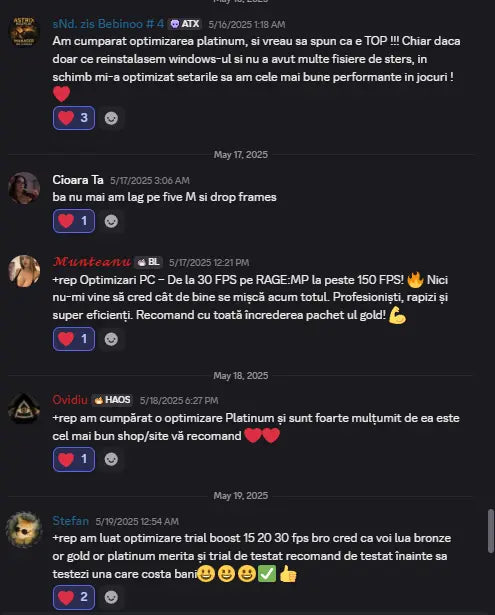This screenshot has width=495, height=615.
Task: Toggle heart reaction on Stefan's message
Action: pos(74,597)
